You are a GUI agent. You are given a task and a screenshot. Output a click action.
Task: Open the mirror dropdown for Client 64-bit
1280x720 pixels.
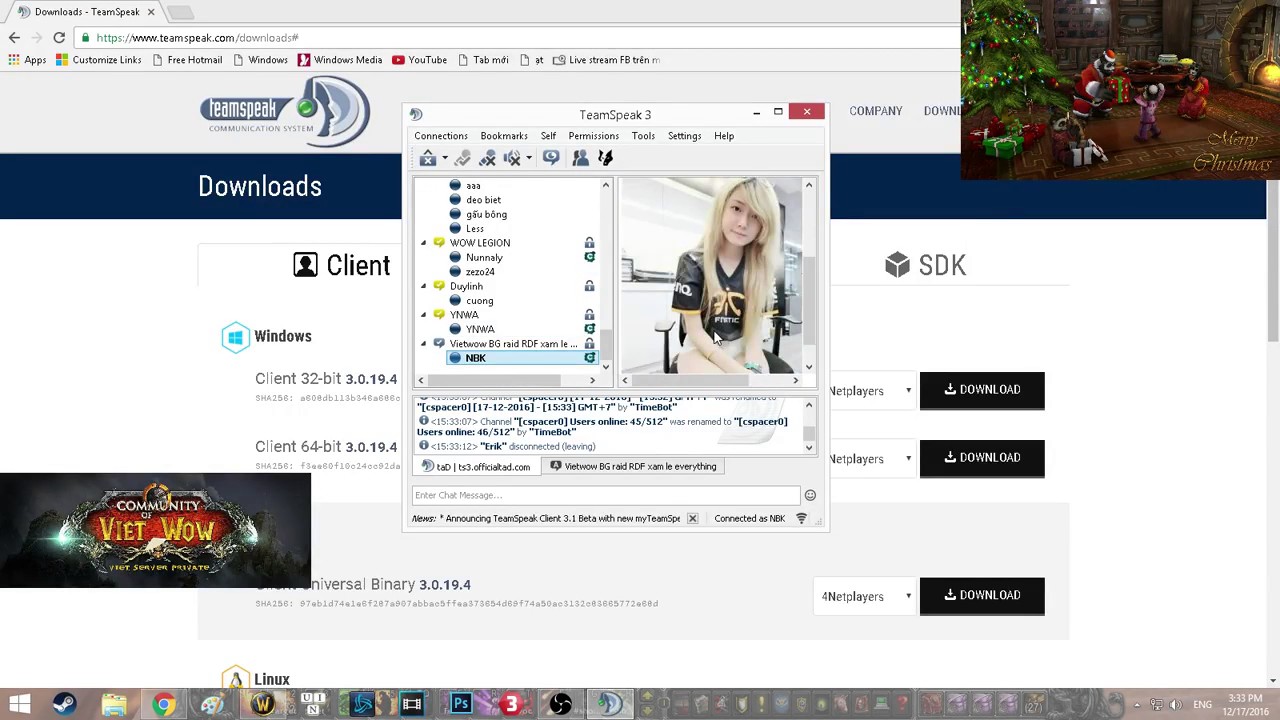(870, 459)
